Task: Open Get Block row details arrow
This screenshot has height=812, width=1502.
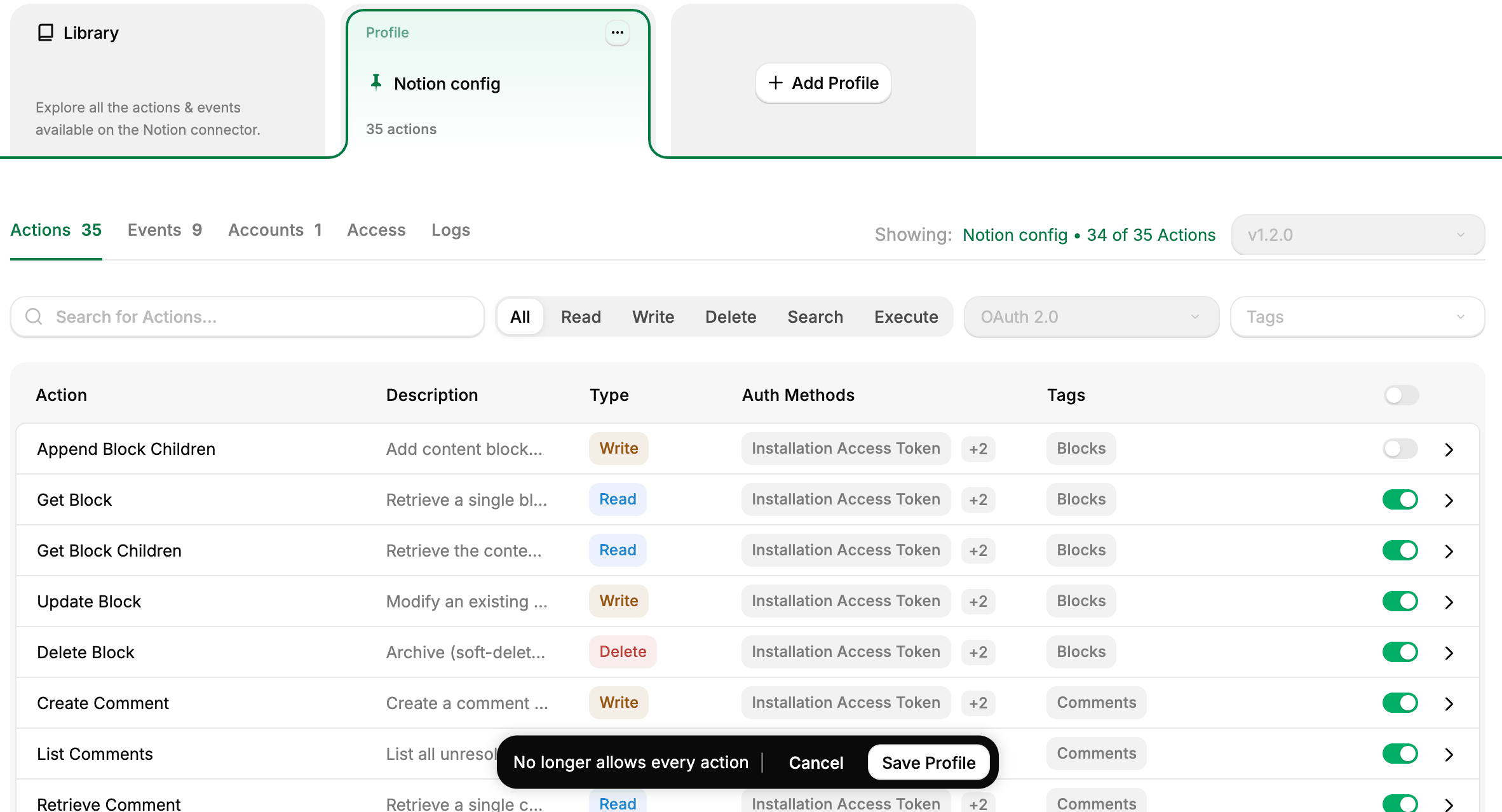Action: point(1449,500)
